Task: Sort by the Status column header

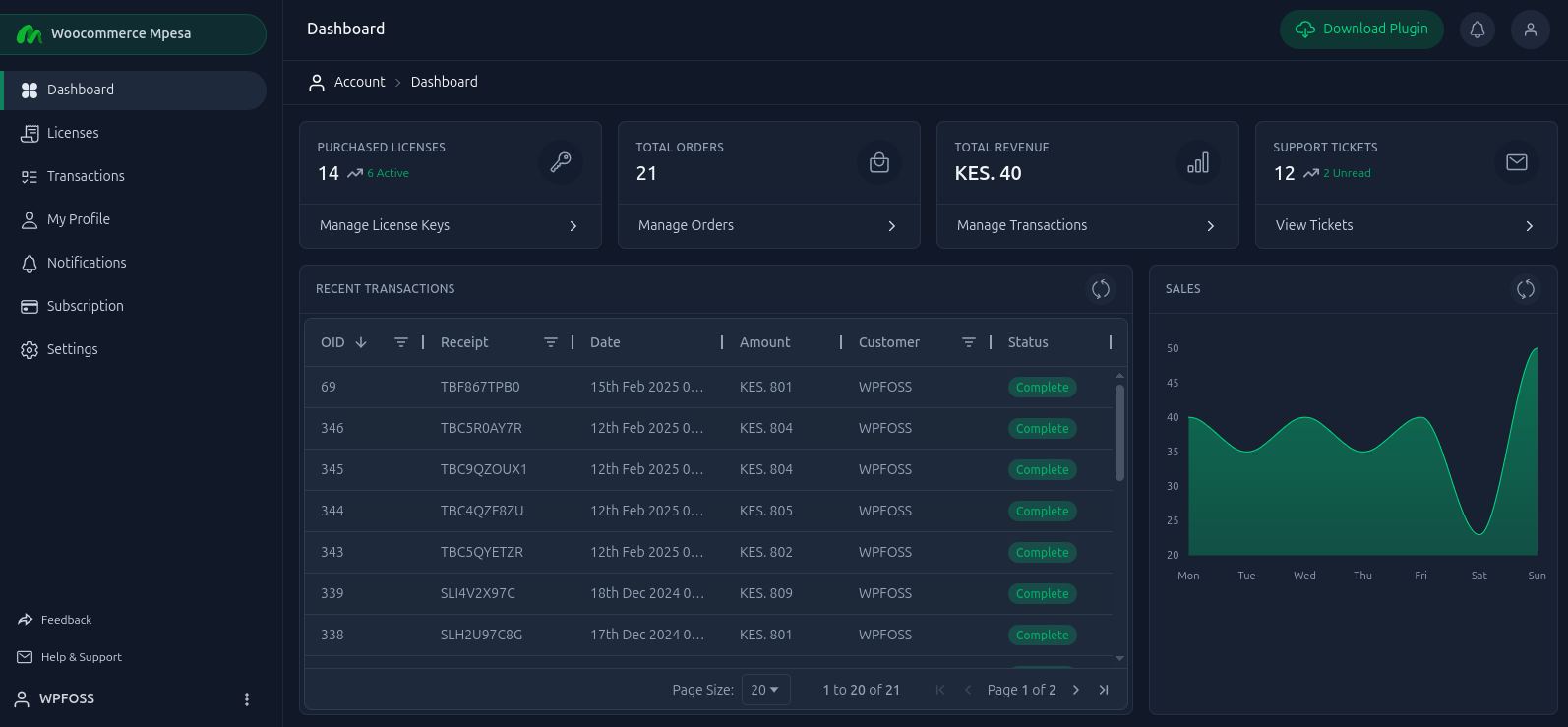Action: click(x=1028, y=342)
